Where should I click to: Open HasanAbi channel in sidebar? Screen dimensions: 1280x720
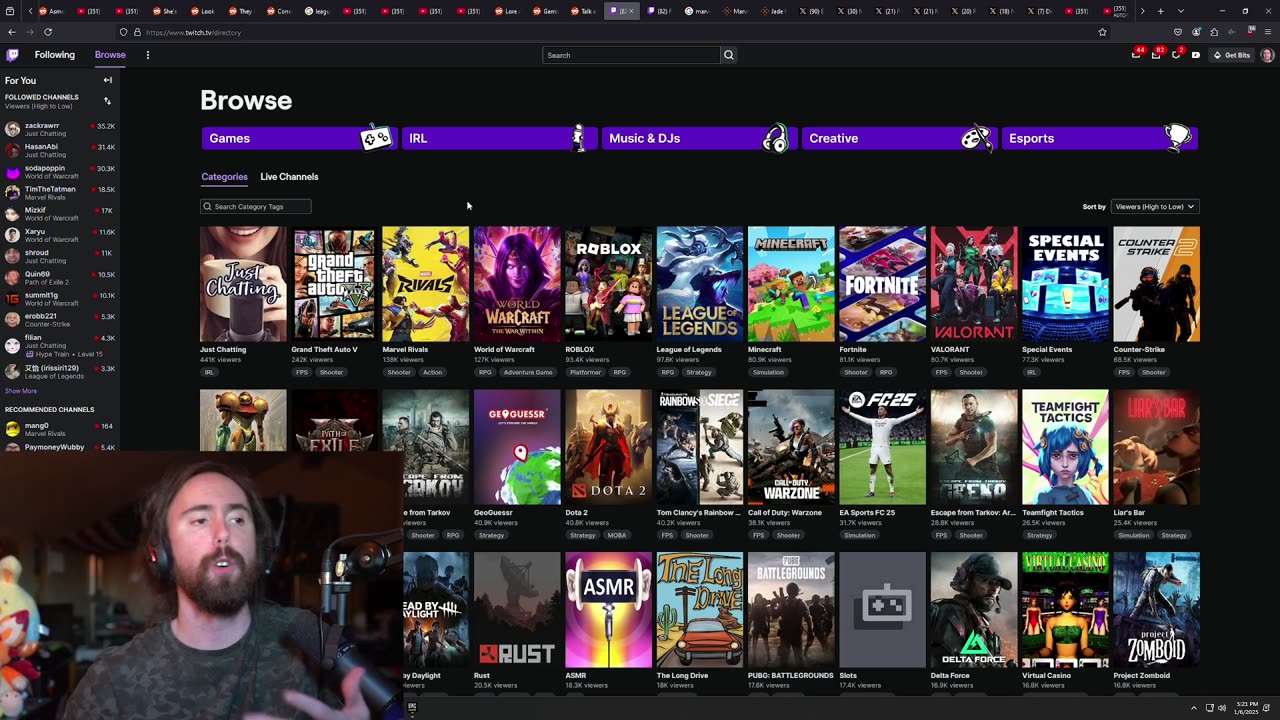pyautogui.click(x=60, y=150)
